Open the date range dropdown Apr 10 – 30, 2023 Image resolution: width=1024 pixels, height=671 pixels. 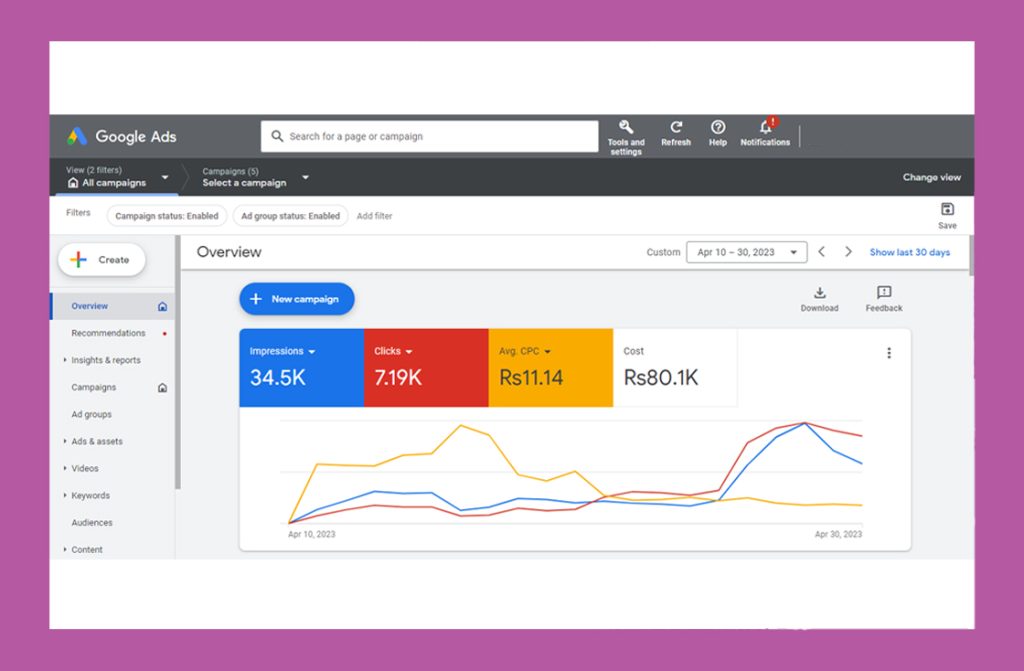[x=746, y=252]
